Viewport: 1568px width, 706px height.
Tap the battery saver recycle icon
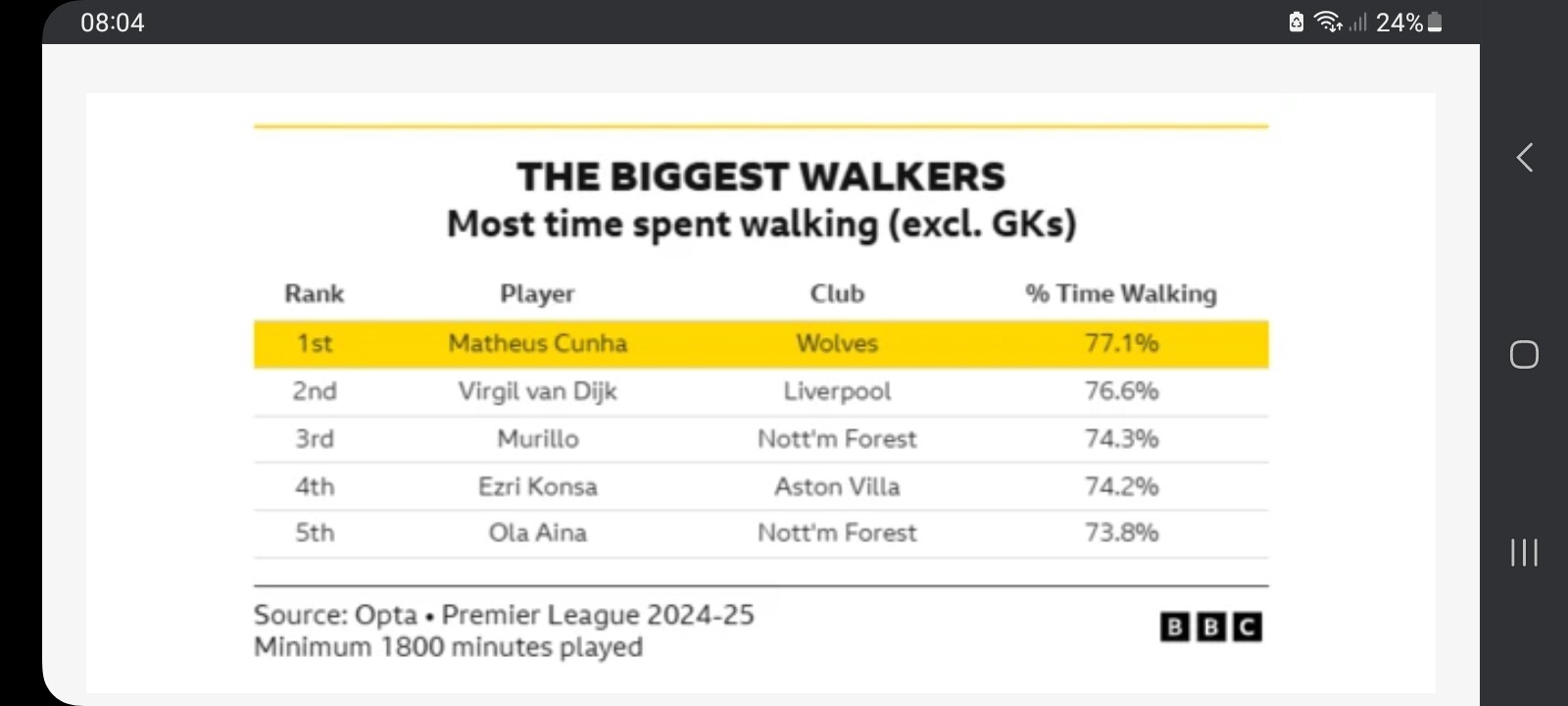click(1296, 22)
